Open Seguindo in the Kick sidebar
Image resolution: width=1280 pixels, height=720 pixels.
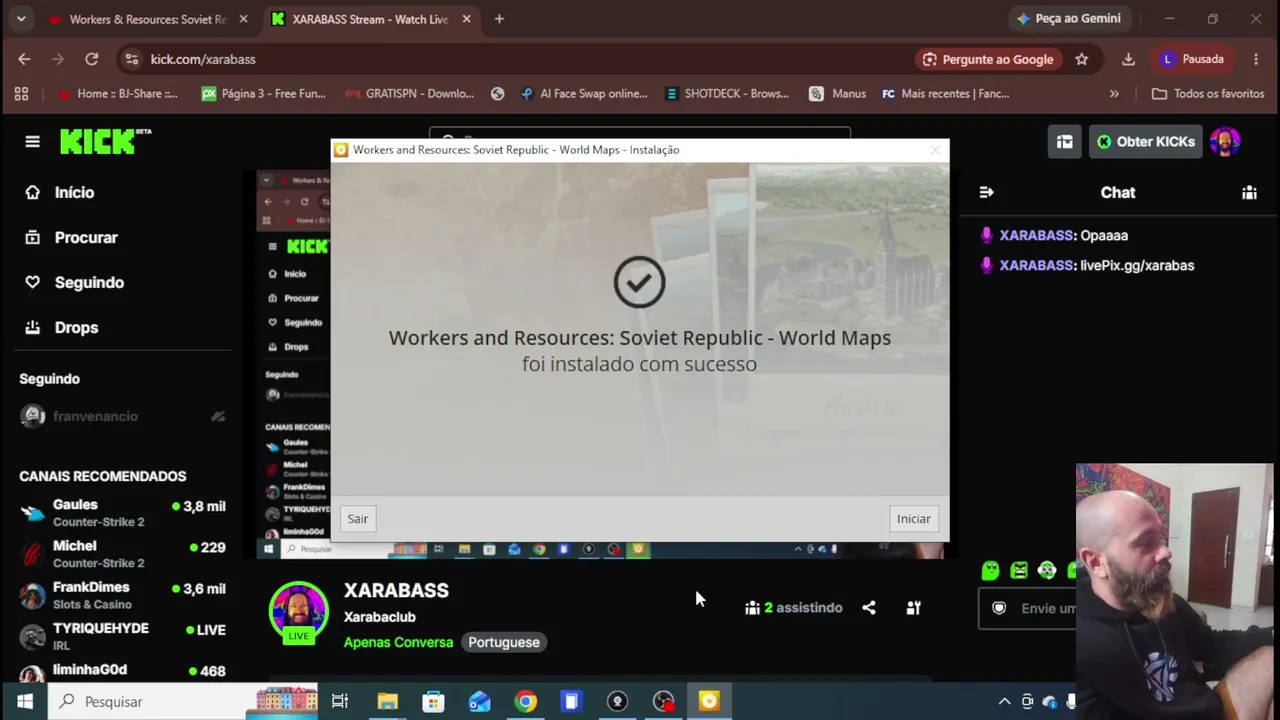75,282
